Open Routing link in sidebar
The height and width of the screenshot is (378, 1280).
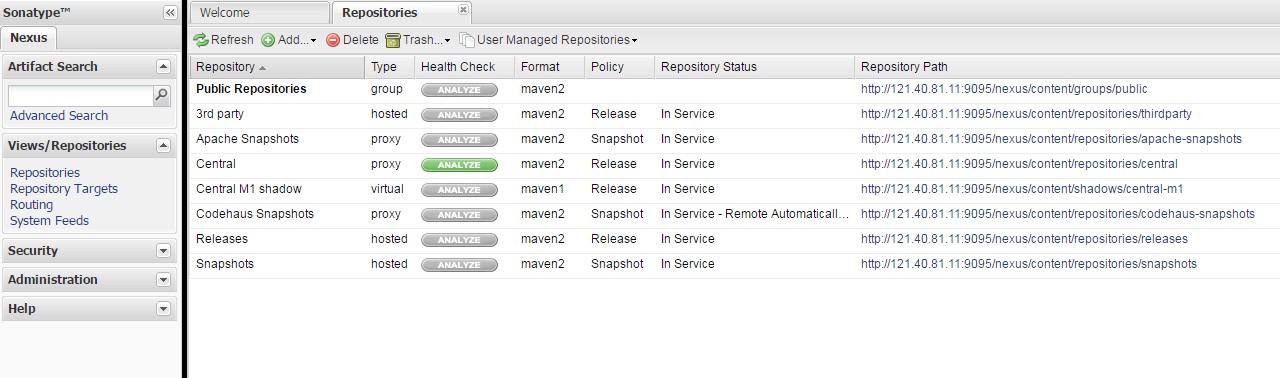[32, 205]
